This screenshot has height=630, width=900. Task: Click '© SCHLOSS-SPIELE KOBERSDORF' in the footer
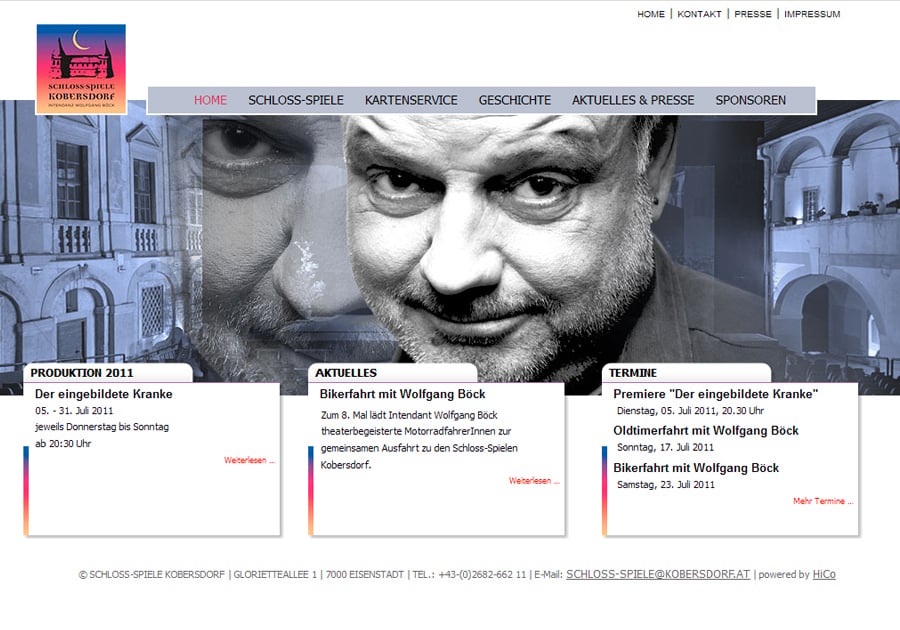(x=152, y=574)
